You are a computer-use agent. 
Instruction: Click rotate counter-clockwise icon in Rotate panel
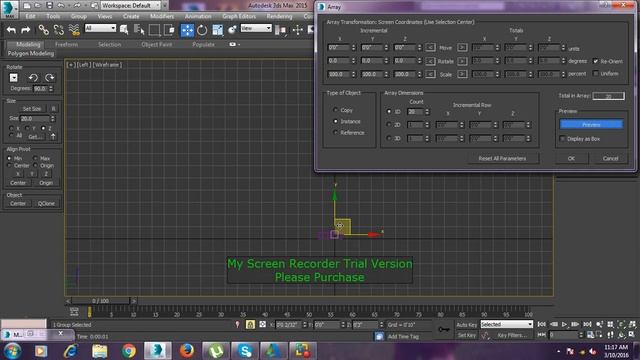point(33,78)
